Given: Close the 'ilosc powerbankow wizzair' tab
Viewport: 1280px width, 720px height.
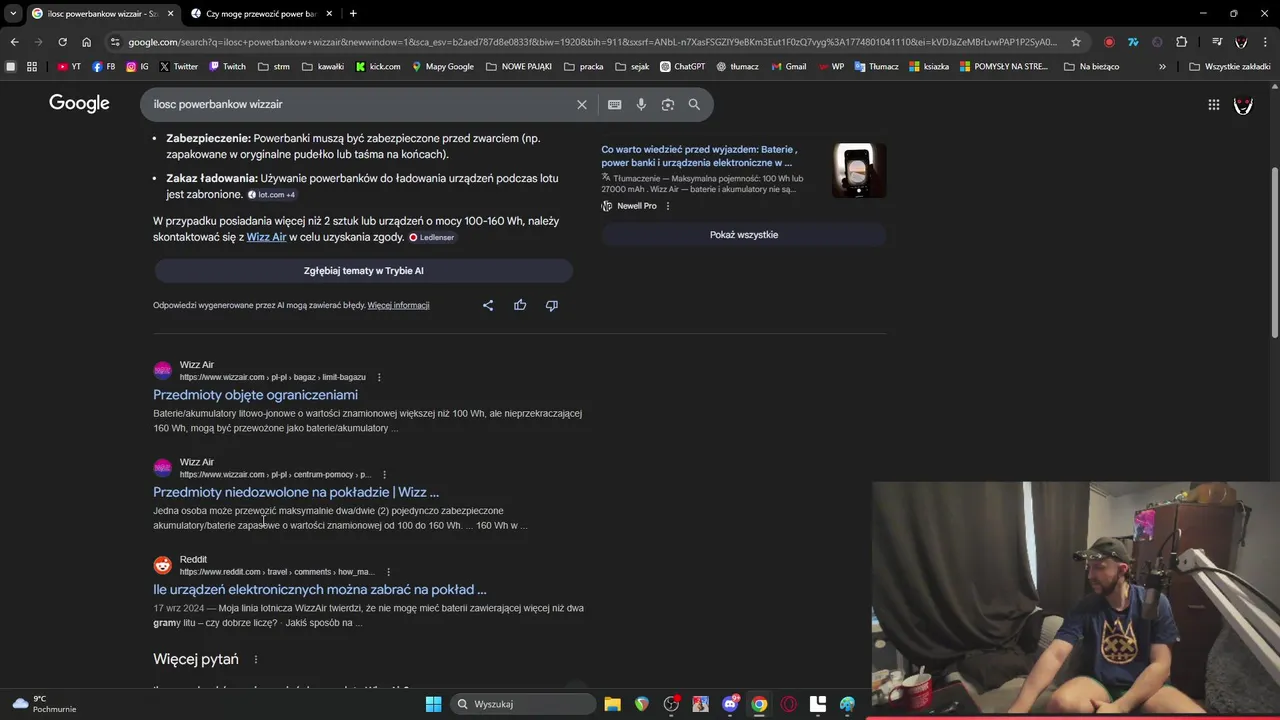Looking at the screenshot, I should point(170,14).
